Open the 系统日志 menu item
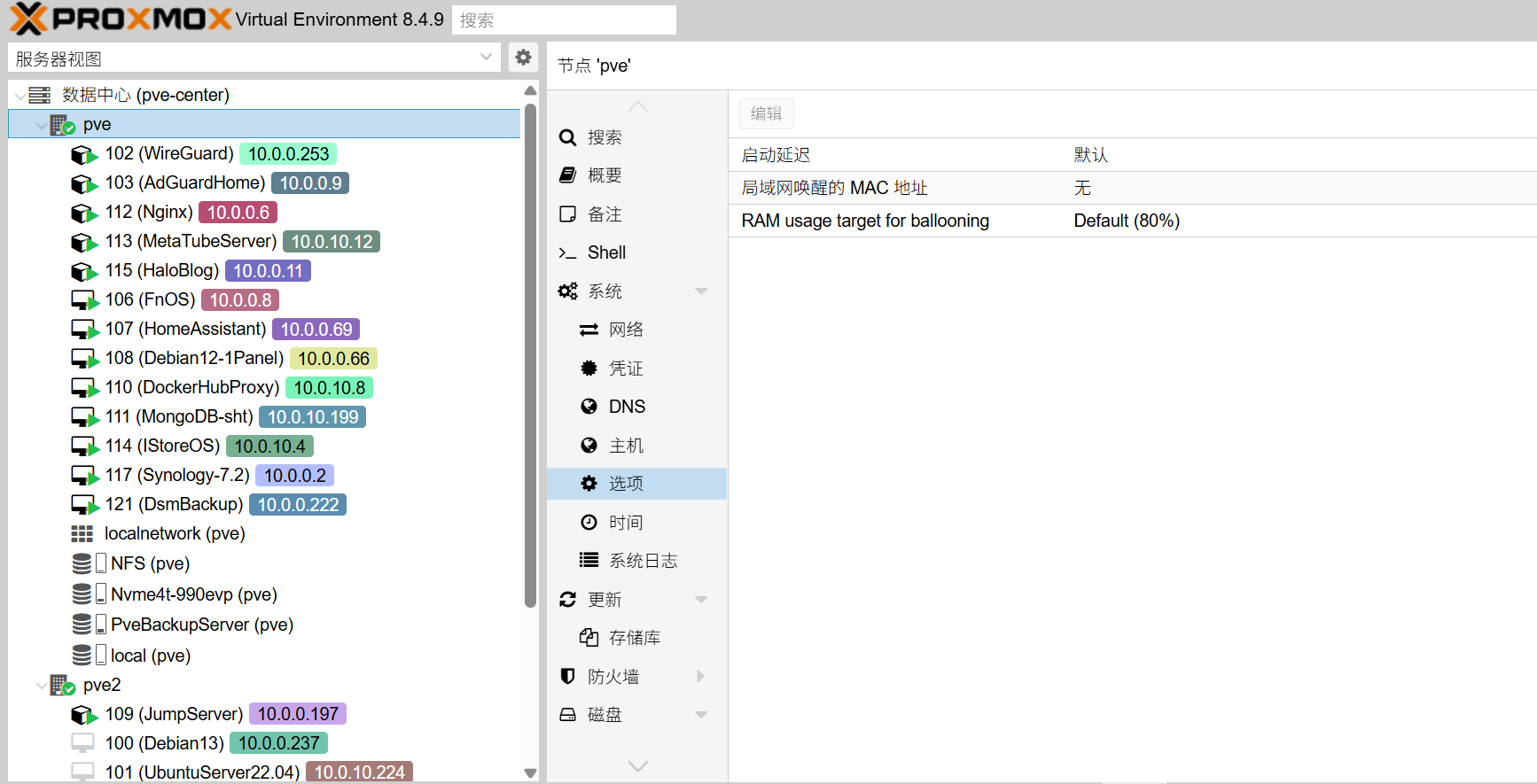Viewport: 1537px width, 784px height. click(637, 561)
